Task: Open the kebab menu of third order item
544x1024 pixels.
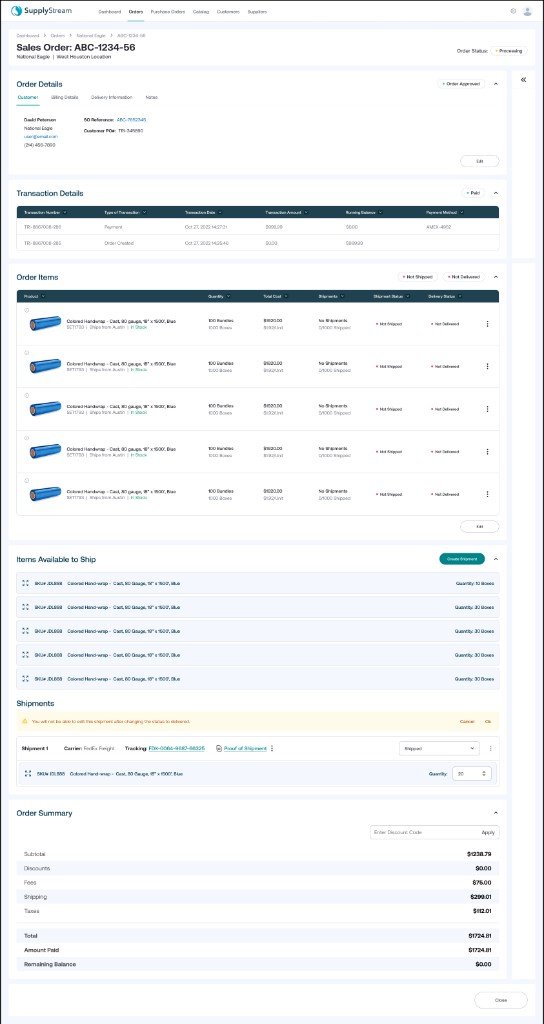Action: (x=487, y=409)
